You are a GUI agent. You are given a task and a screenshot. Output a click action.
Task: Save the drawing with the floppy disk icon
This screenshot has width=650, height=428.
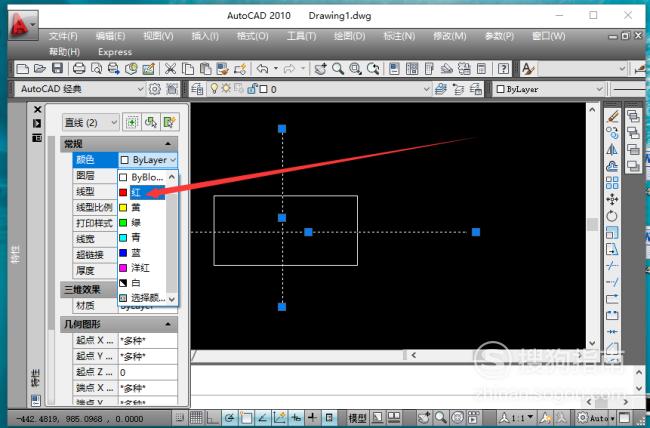point(57,68)
